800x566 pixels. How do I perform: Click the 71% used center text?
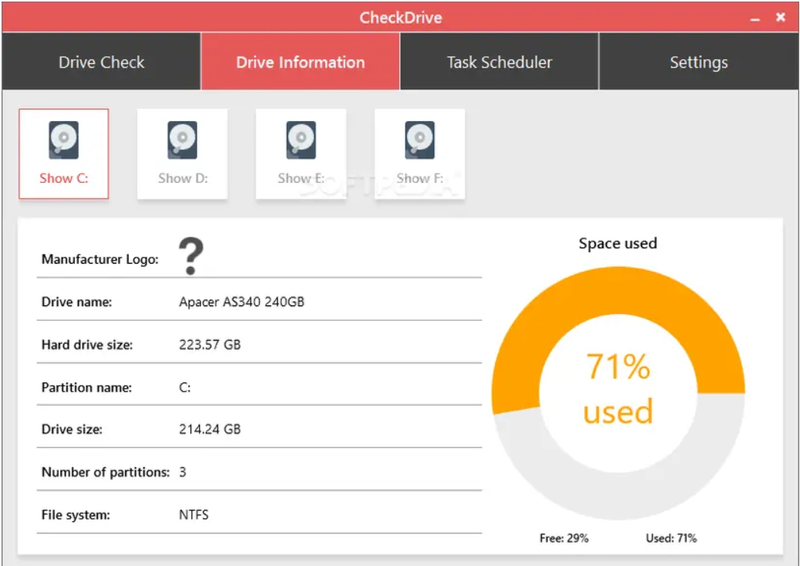pos(618,388)
